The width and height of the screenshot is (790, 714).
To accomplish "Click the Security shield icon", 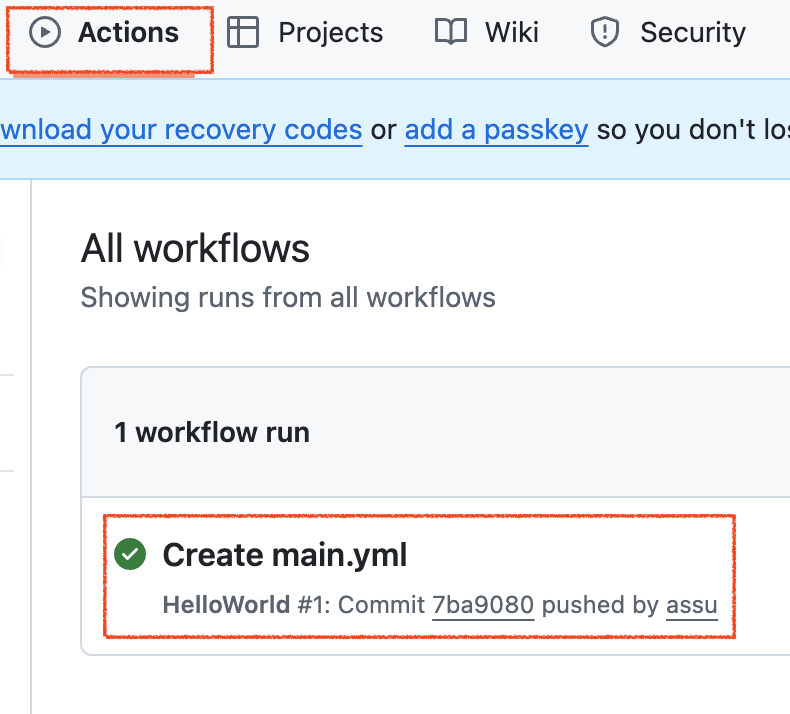I will (x=605, y=33).
